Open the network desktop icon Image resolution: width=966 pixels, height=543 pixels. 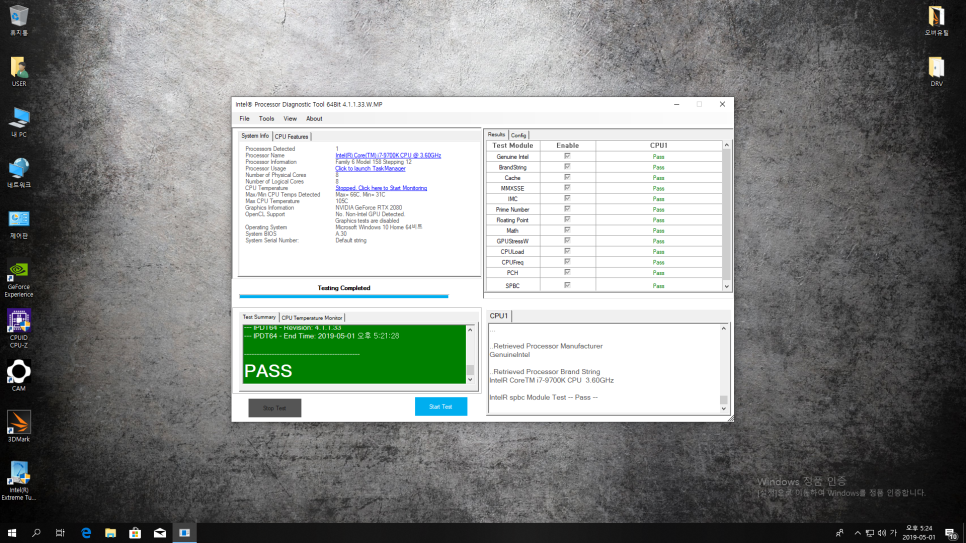(x=18, y=173)
